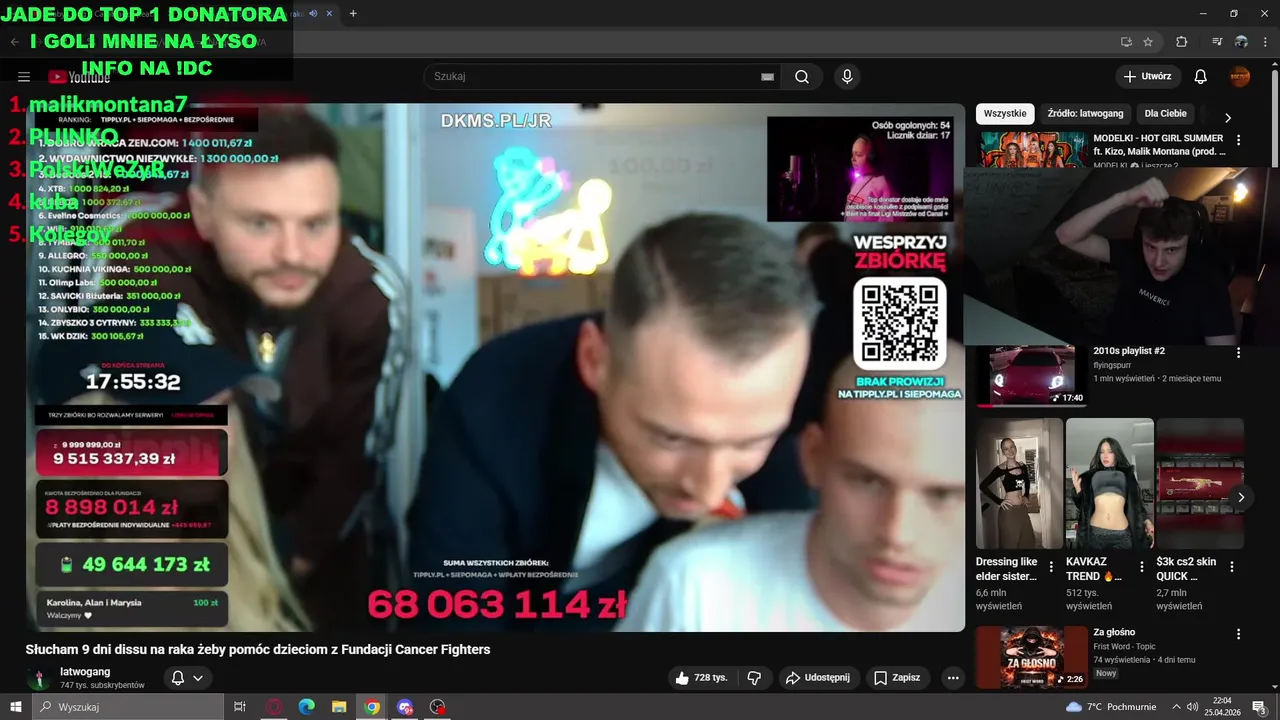
Task: Mute the tab via the speaker icon
Action: (313, 13)
